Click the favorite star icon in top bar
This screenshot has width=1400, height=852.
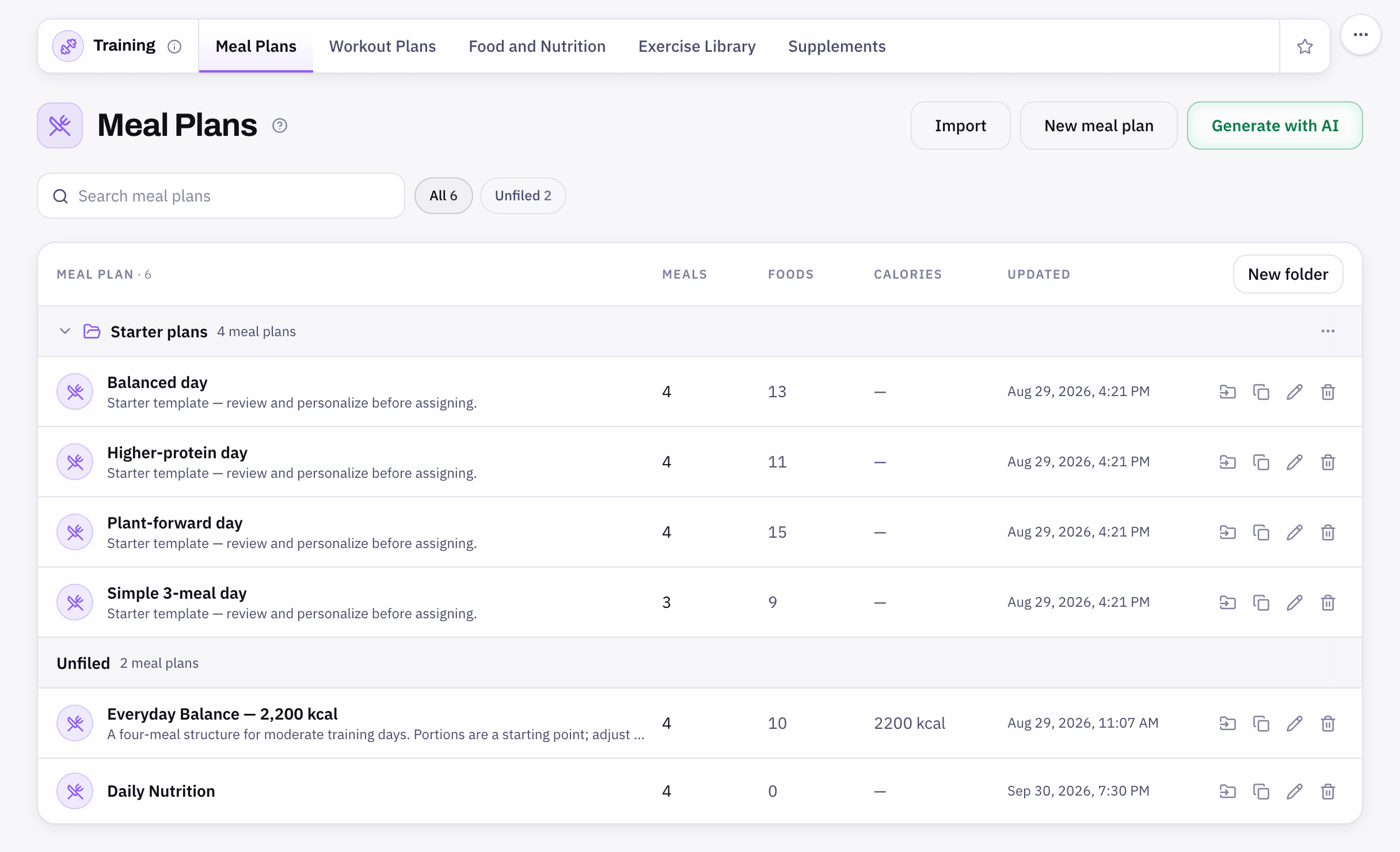(1304, 46)
